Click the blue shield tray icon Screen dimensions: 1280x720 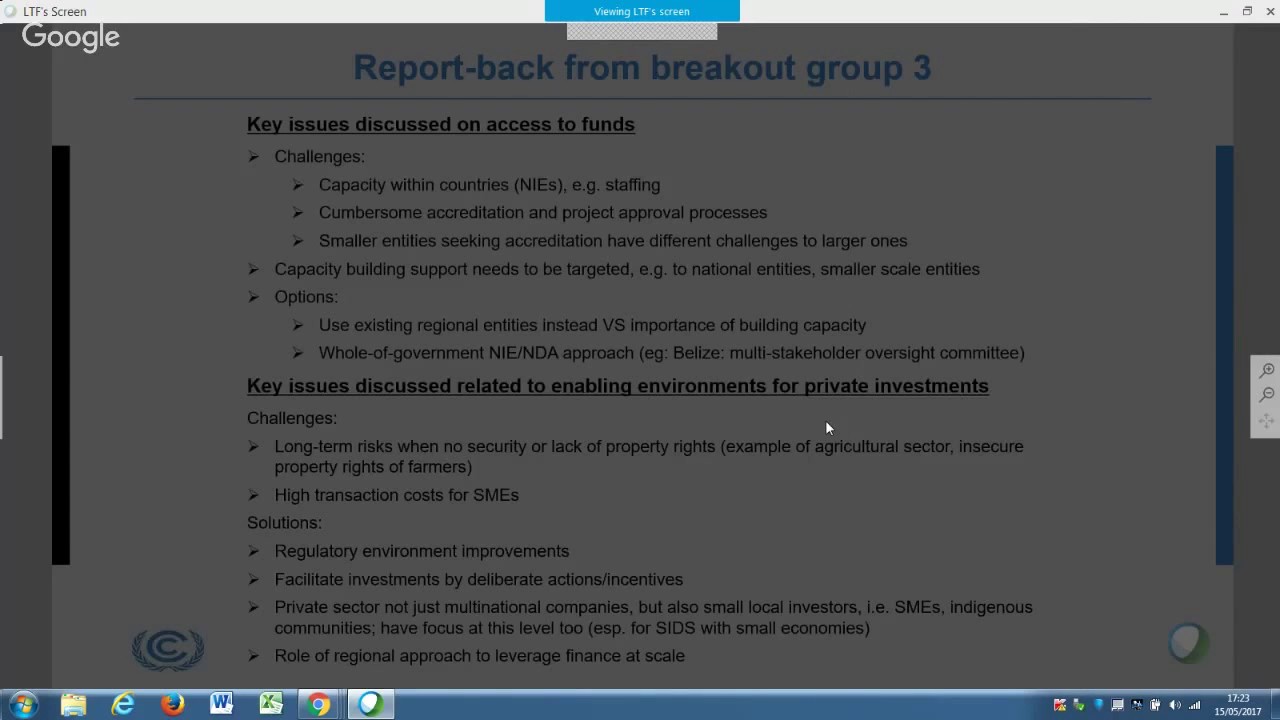[1099, 705]
